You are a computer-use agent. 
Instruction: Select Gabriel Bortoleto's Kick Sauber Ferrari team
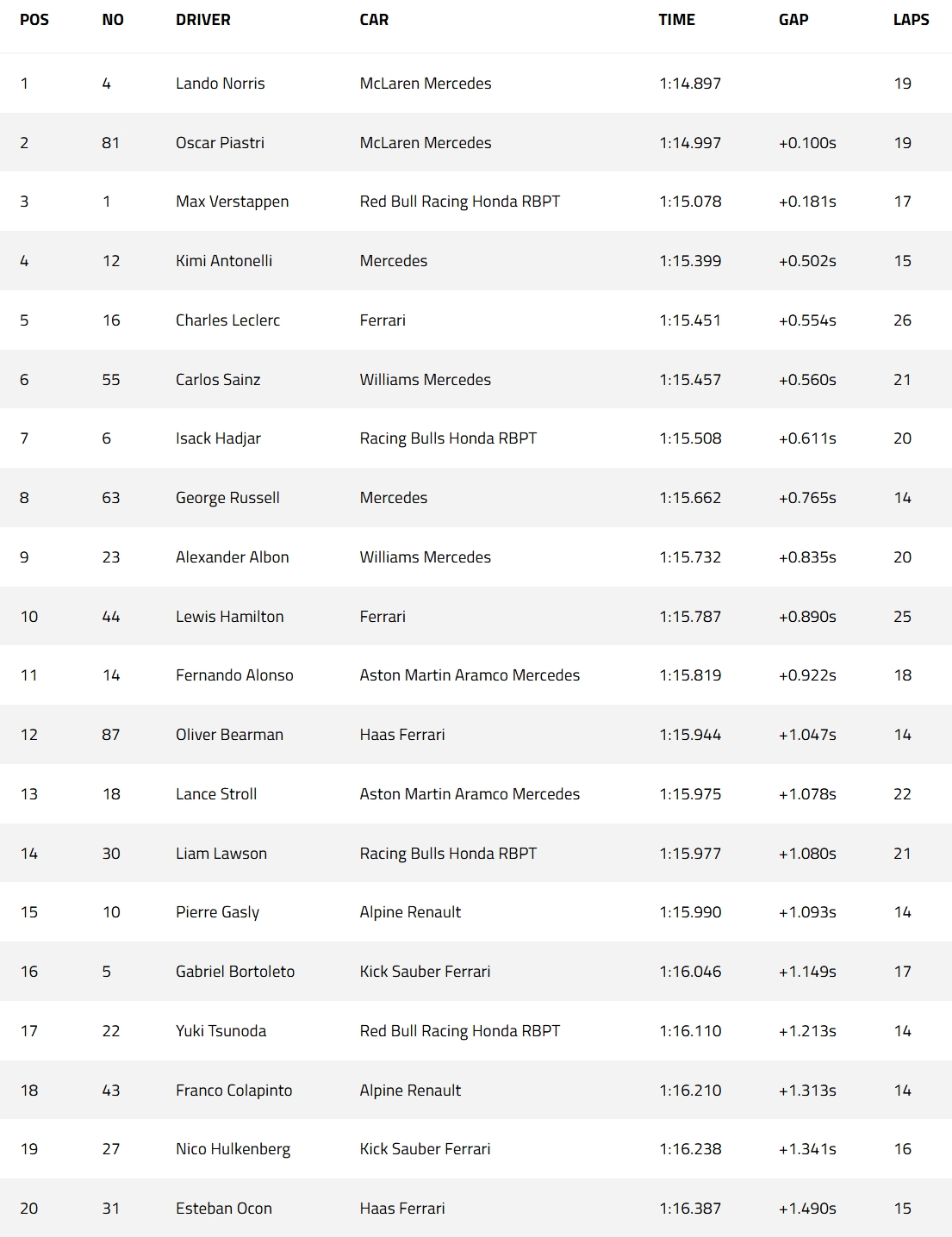[425, 972]
